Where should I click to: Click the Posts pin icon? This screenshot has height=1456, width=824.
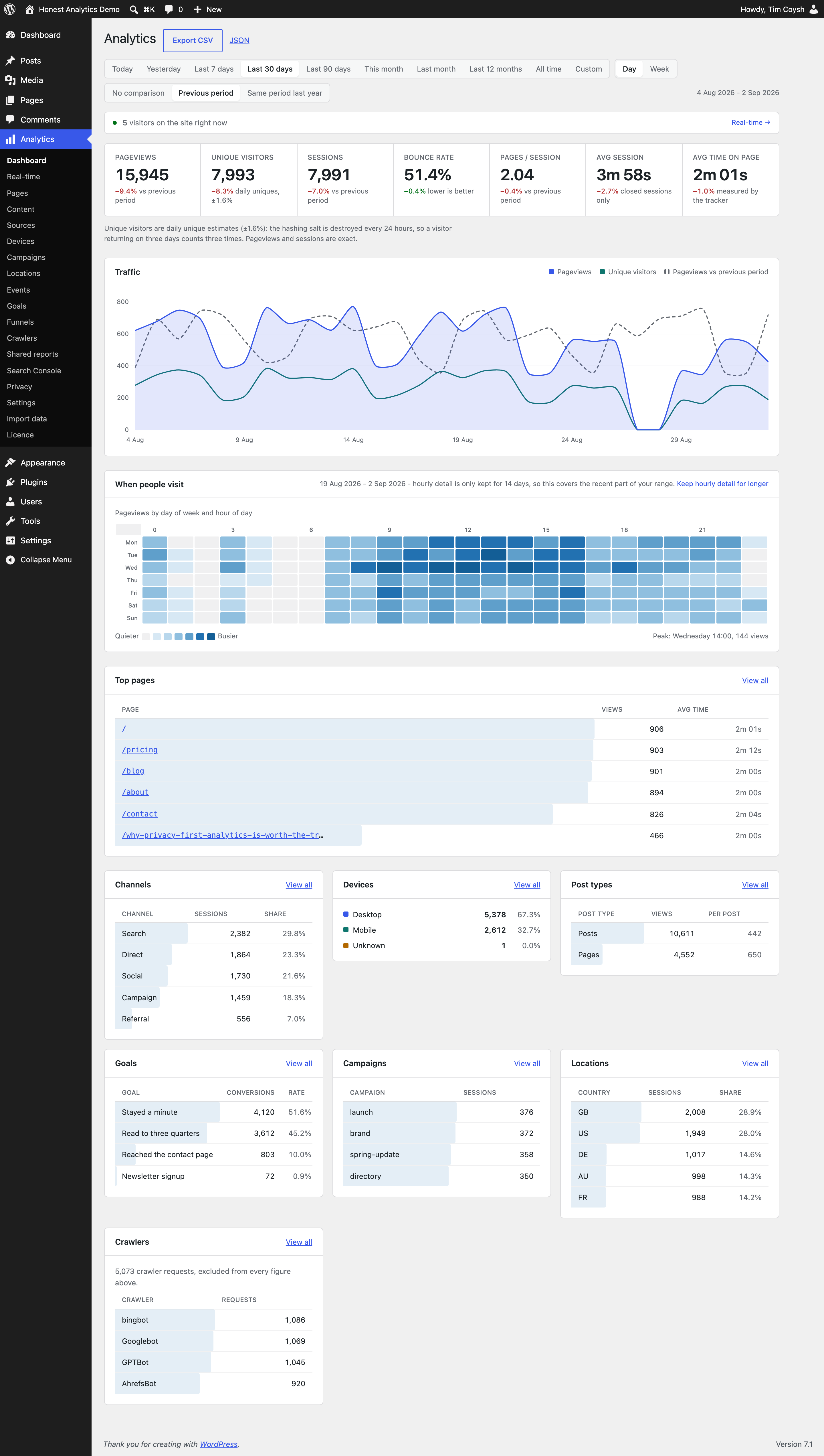pyautogui.click(x=10, y=61)
